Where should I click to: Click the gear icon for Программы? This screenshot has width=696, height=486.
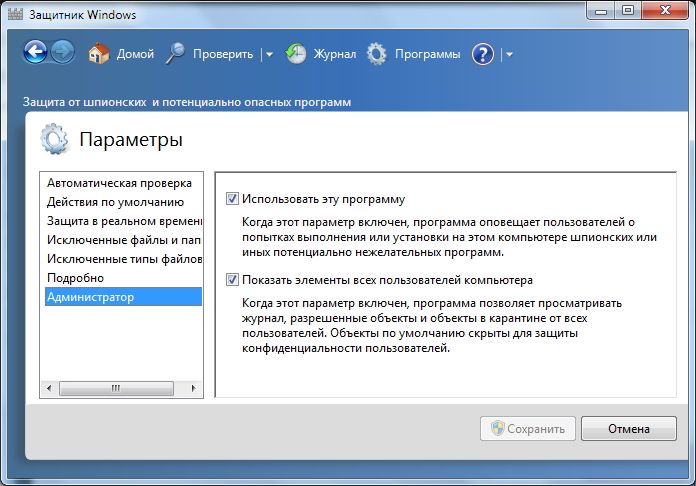click(x=376, y=54)
